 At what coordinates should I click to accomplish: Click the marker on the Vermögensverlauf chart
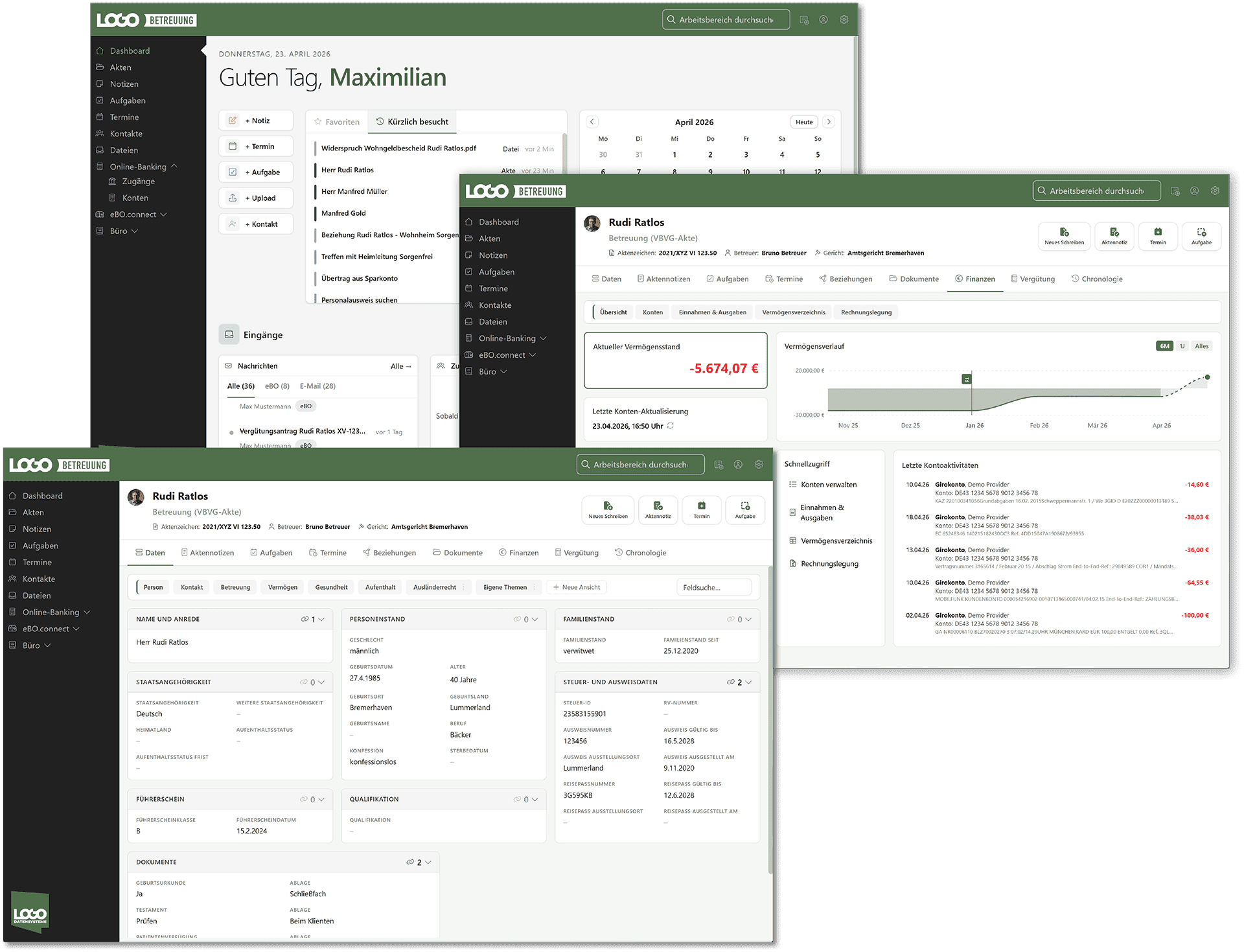coord(967,379)
